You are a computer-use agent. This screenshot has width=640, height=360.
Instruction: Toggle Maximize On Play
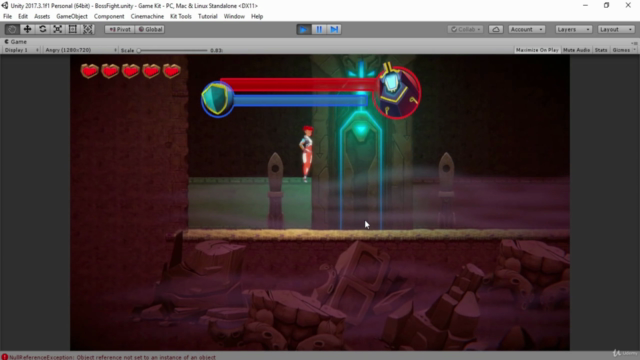[537, 50]
